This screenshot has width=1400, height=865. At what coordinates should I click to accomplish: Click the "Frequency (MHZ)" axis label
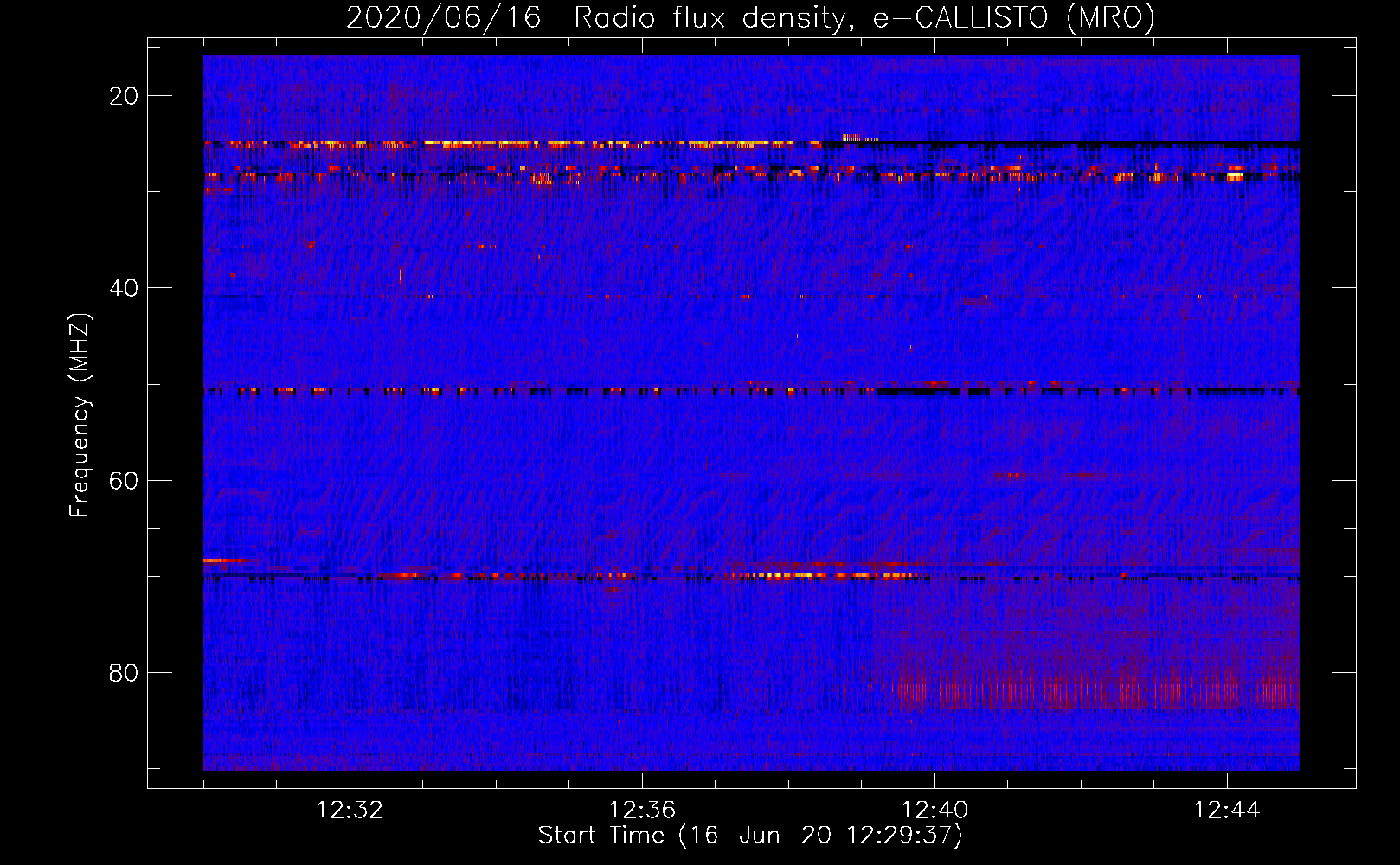[80, 415]
